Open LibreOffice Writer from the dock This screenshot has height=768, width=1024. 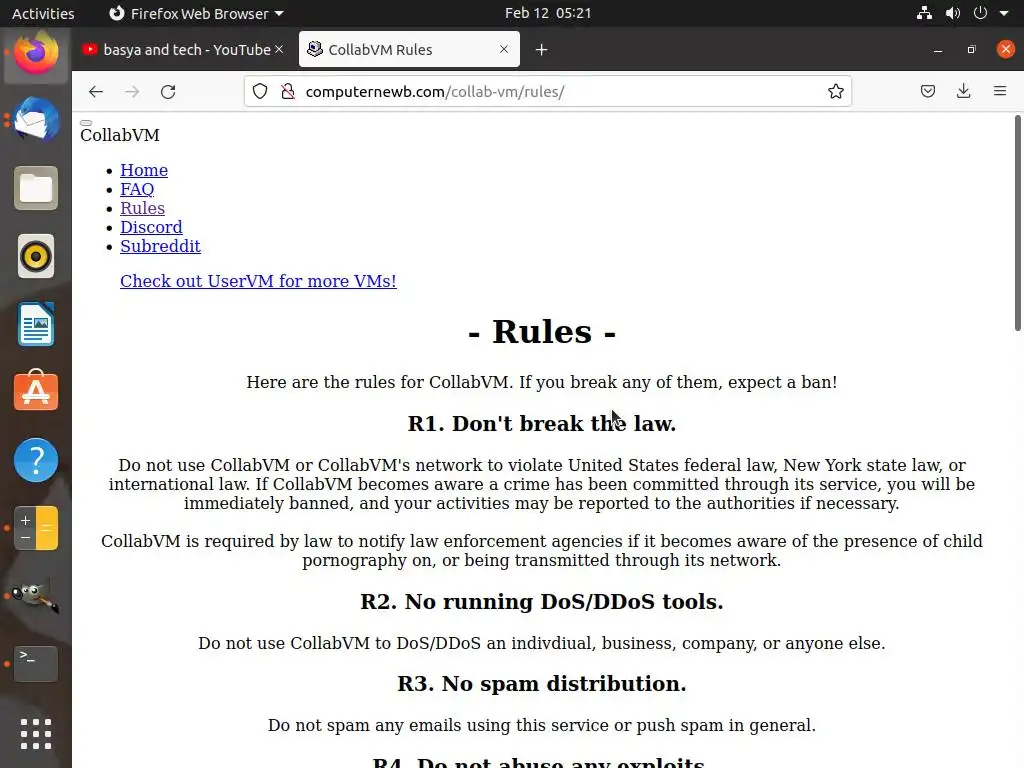point(36,324)
